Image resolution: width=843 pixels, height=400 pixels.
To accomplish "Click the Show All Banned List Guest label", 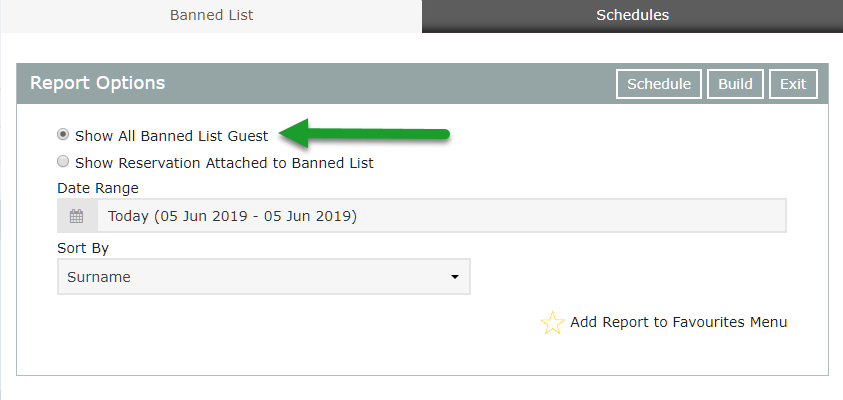I will pos(172,136).
